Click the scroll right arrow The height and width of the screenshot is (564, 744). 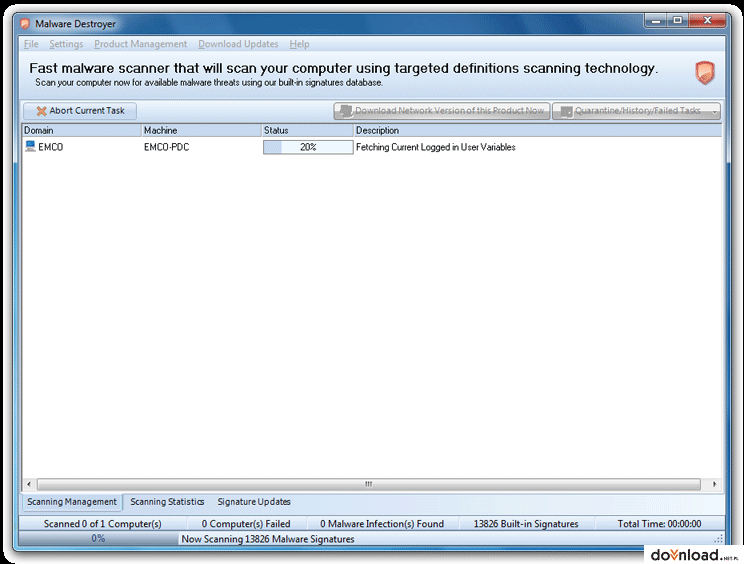(714, 484)
